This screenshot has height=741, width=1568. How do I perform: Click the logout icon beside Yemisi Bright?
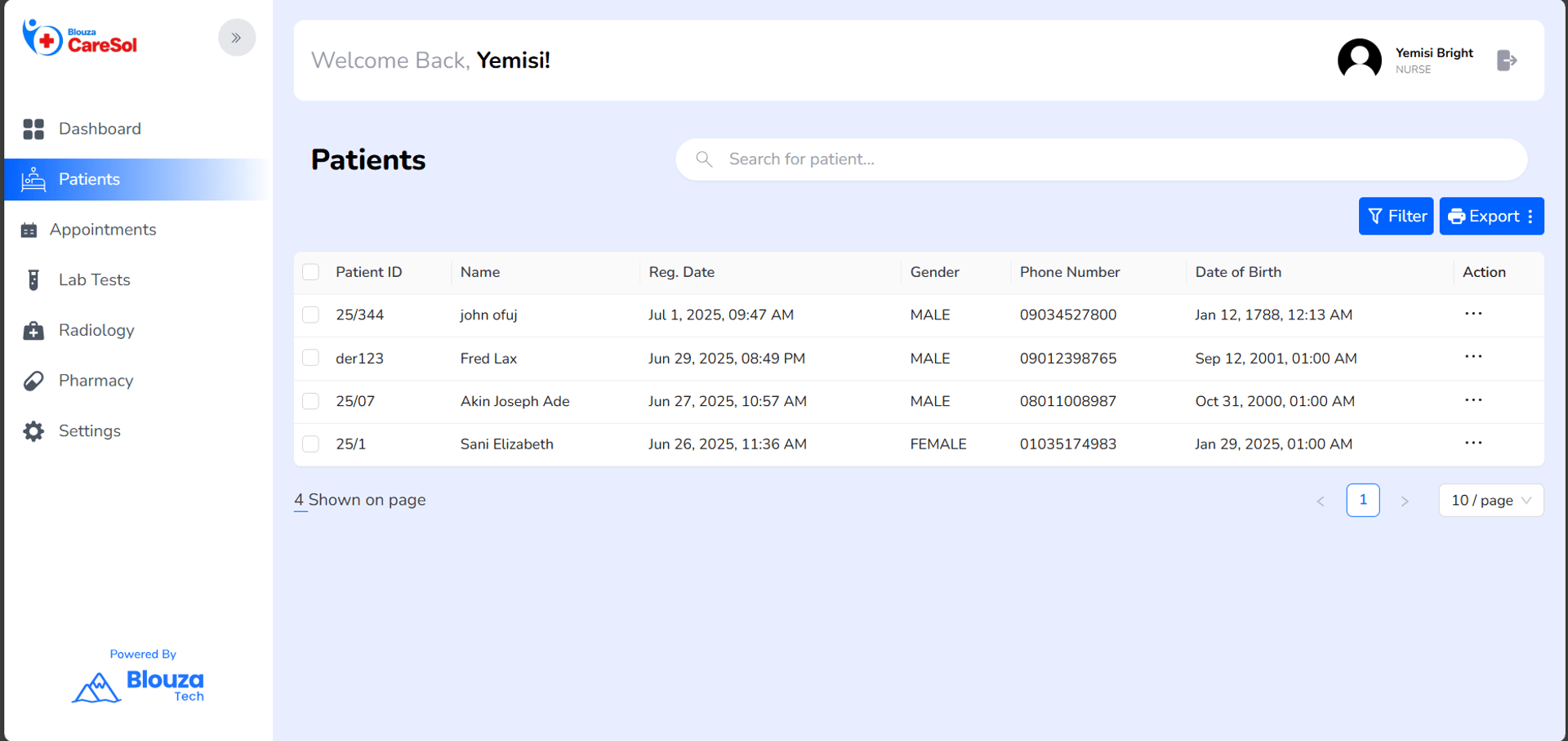click(1507, 60)
